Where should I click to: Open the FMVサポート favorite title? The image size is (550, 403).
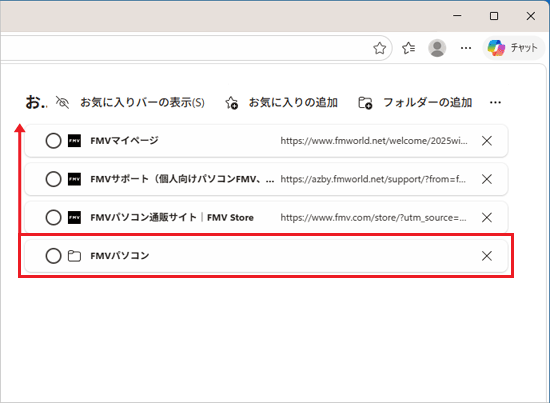click(x=182, y=179)
